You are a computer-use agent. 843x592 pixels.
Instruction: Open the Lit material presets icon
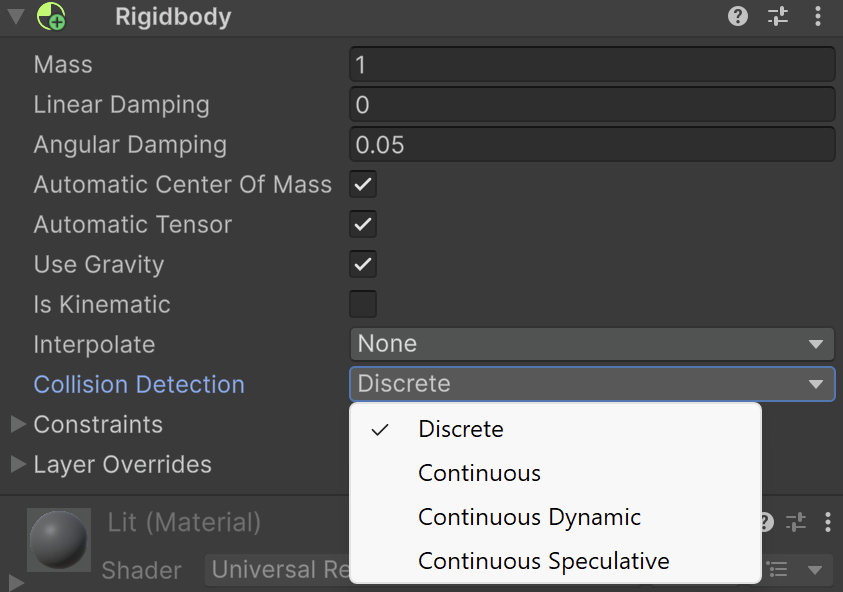pos(795,522)
